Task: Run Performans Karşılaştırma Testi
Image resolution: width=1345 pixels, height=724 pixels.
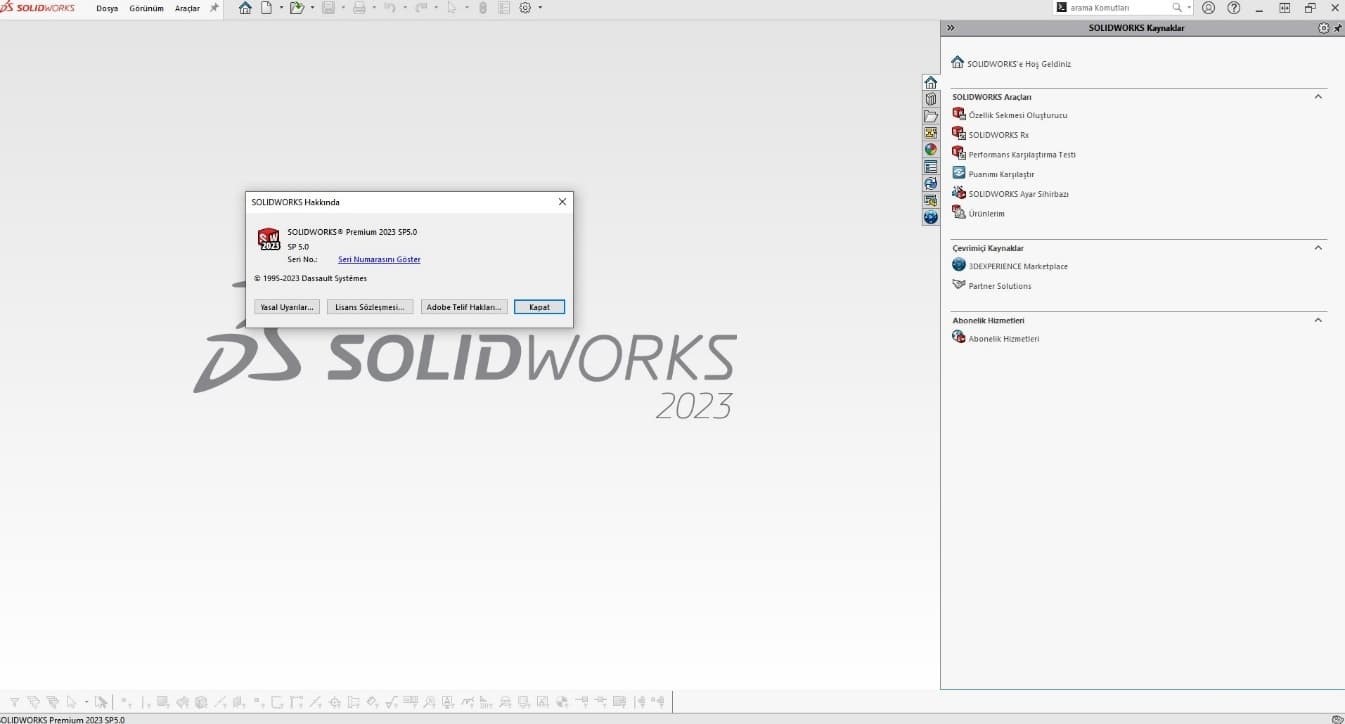Action: coord(1022,155)
